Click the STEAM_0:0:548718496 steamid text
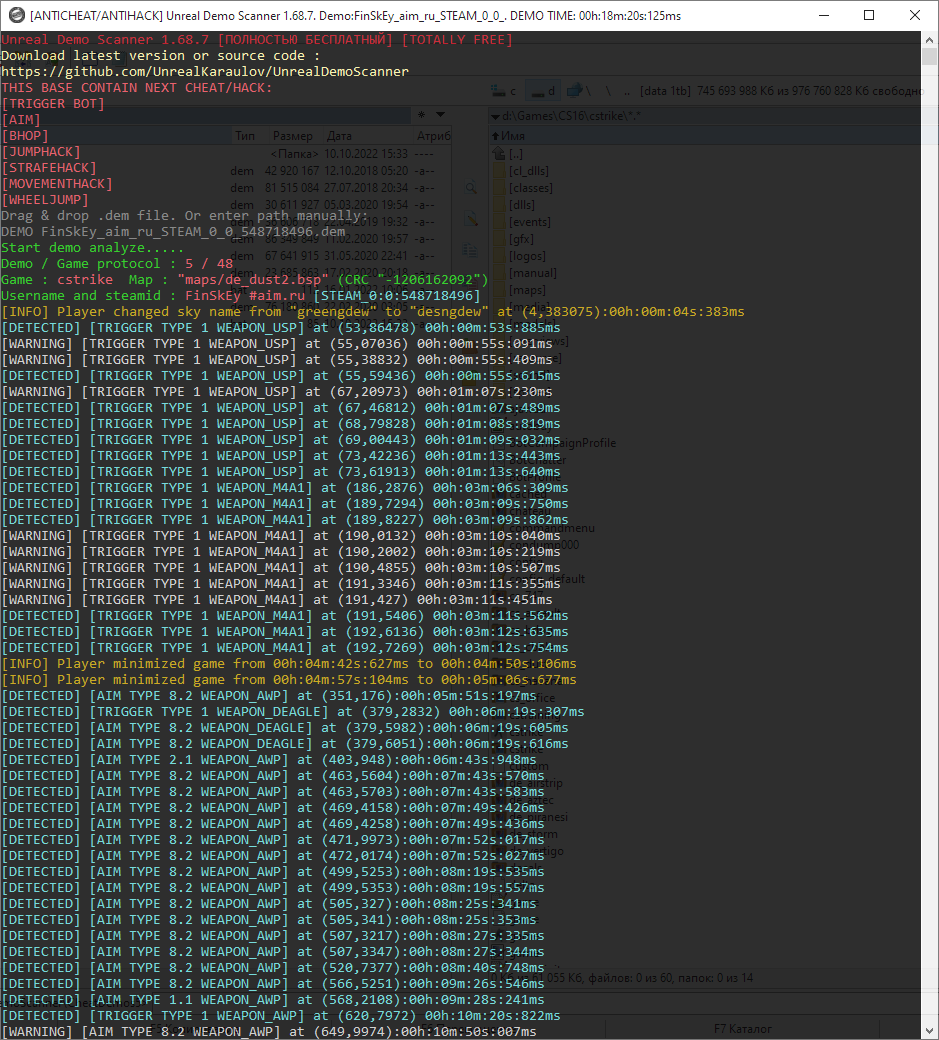The height and width of the screenshot is (1040, 939). tap(397, 295)
